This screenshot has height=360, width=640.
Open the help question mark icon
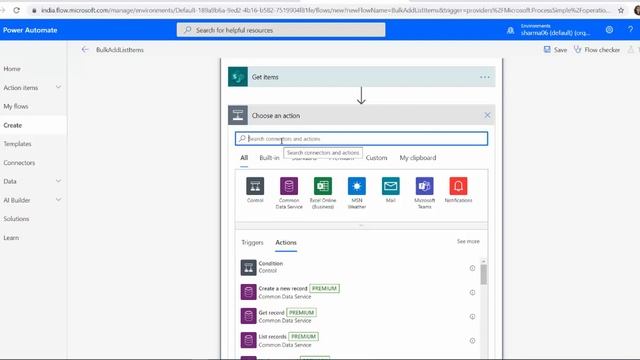coord(631,30)
